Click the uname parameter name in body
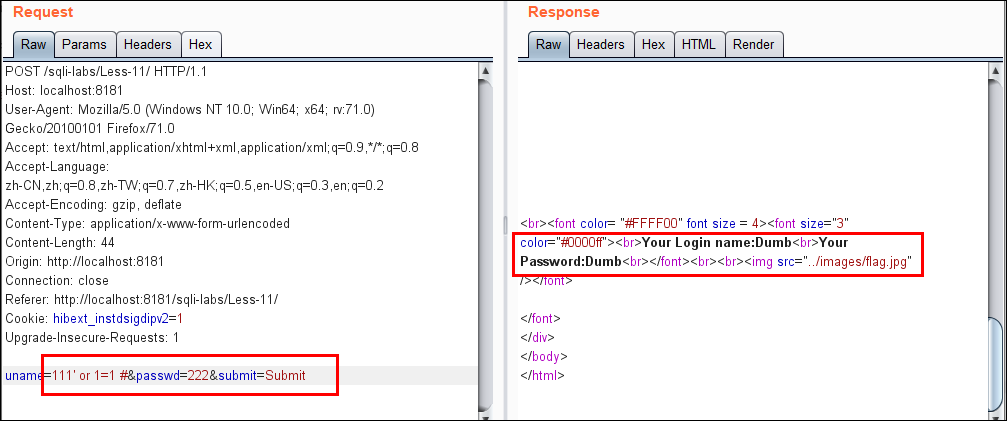This screenshot has width=1007, height=421. coord(24,375)
